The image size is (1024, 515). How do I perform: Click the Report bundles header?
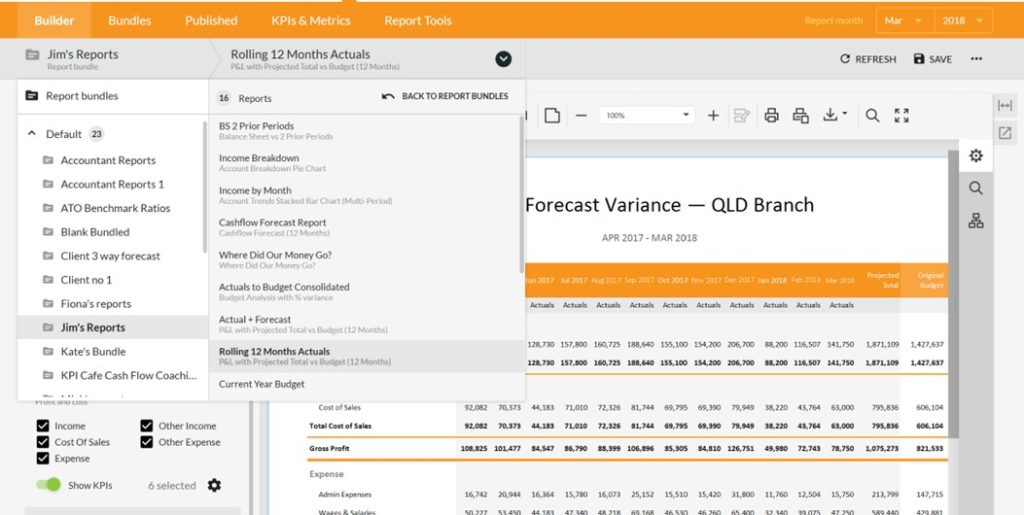[113, 96]
